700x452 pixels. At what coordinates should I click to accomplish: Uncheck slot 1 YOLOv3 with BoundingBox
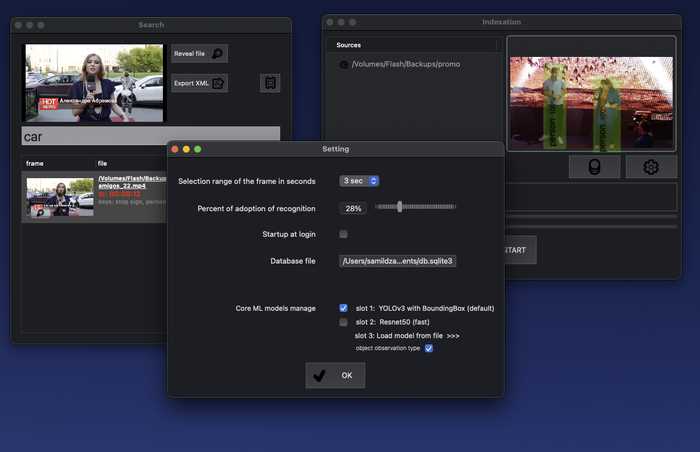coord(343,308)
